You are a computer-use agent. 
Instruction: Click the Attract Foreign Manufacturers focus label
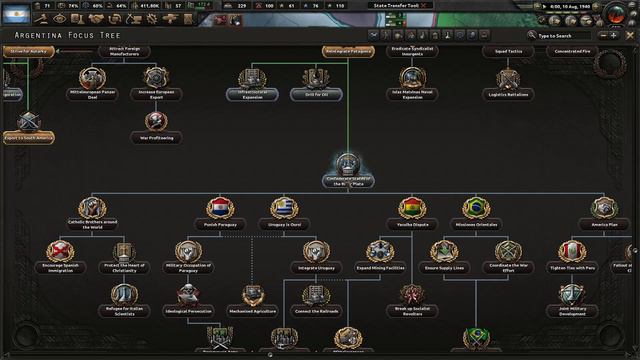pos(124,51)
